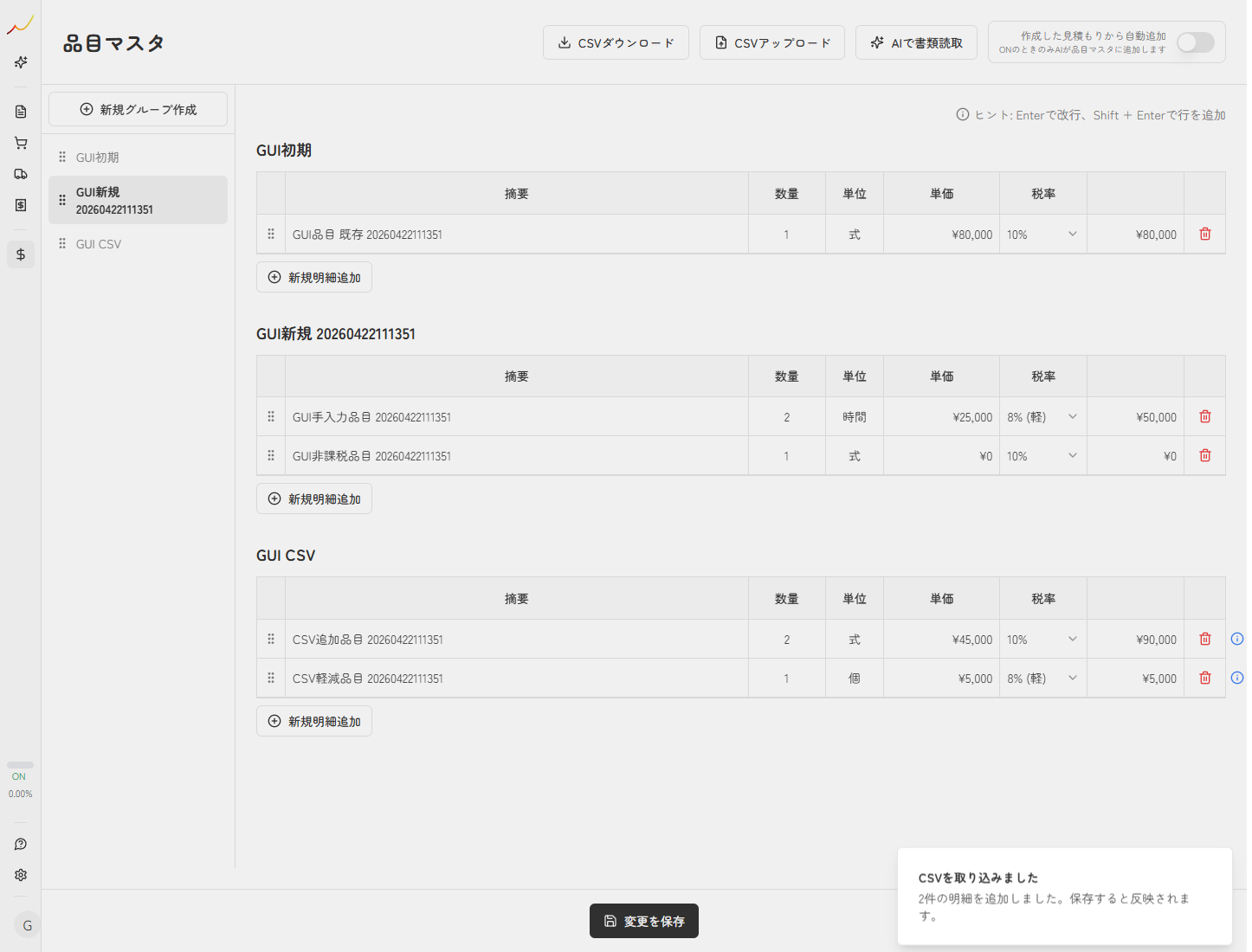Screen dimensions: 1252x952
Task: Save changes with 変更を保存 button
Action: [643, 921]
